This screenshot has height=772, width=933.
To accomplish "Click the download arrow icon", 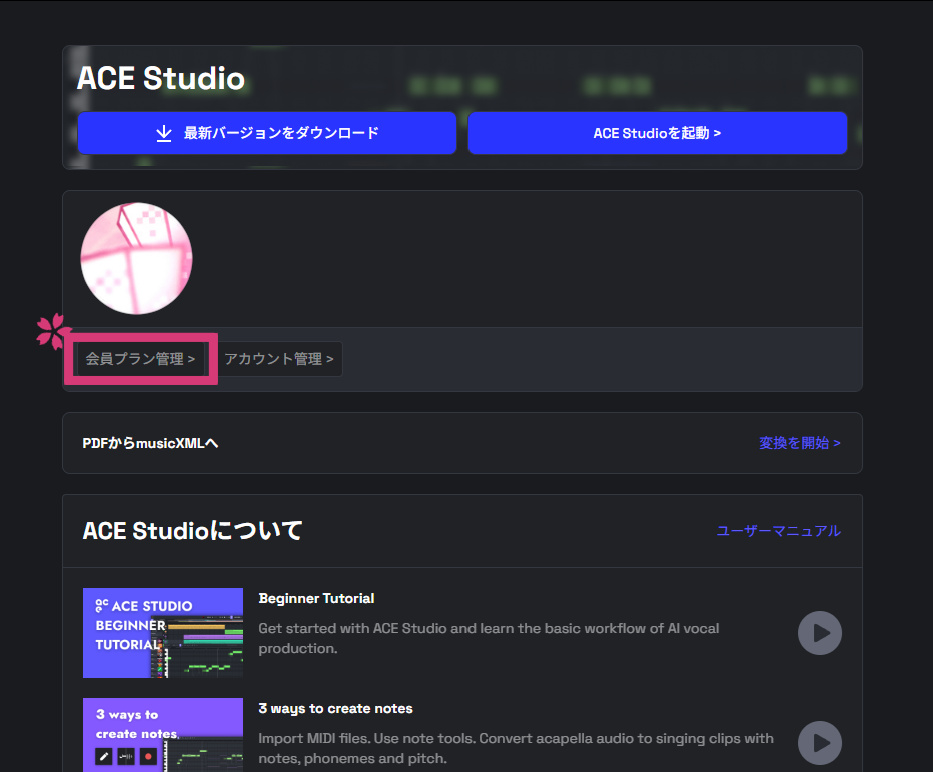I will click(x=164, y=133).
